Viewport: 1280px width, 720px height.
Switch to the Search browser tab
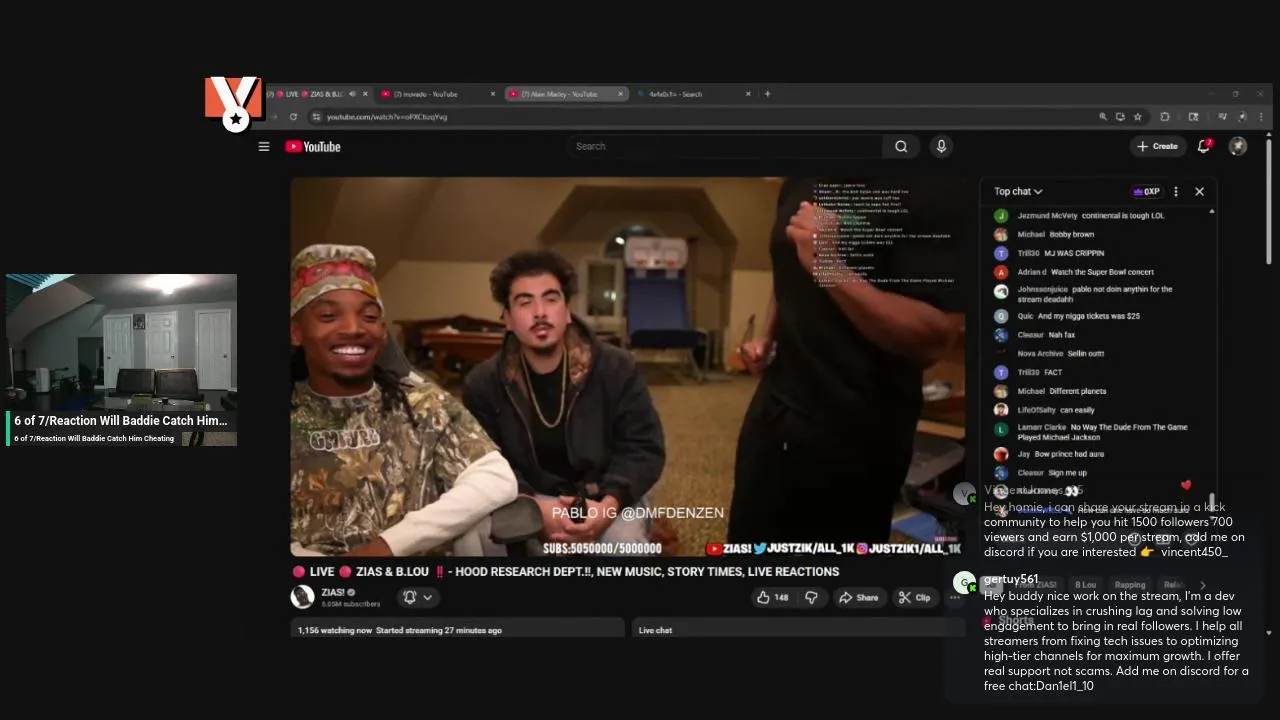tap(694, 94)
